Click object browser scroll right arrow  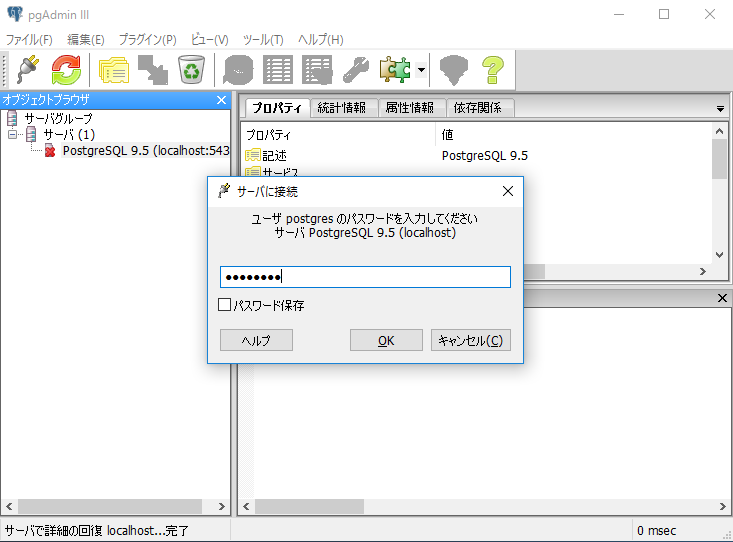click(222, 506)
